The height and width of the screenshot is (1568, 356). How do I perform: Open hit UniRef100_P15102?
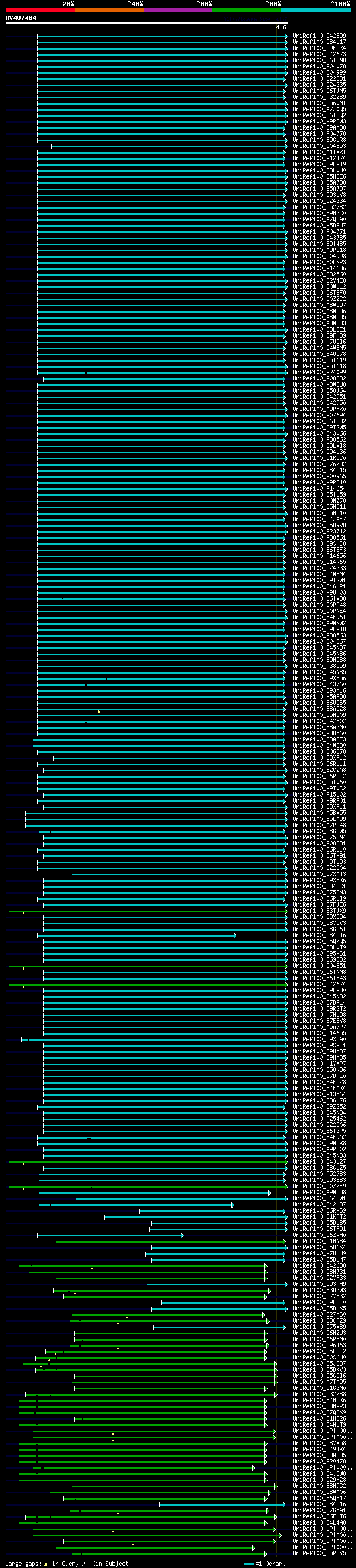click(x=319, y=795)
